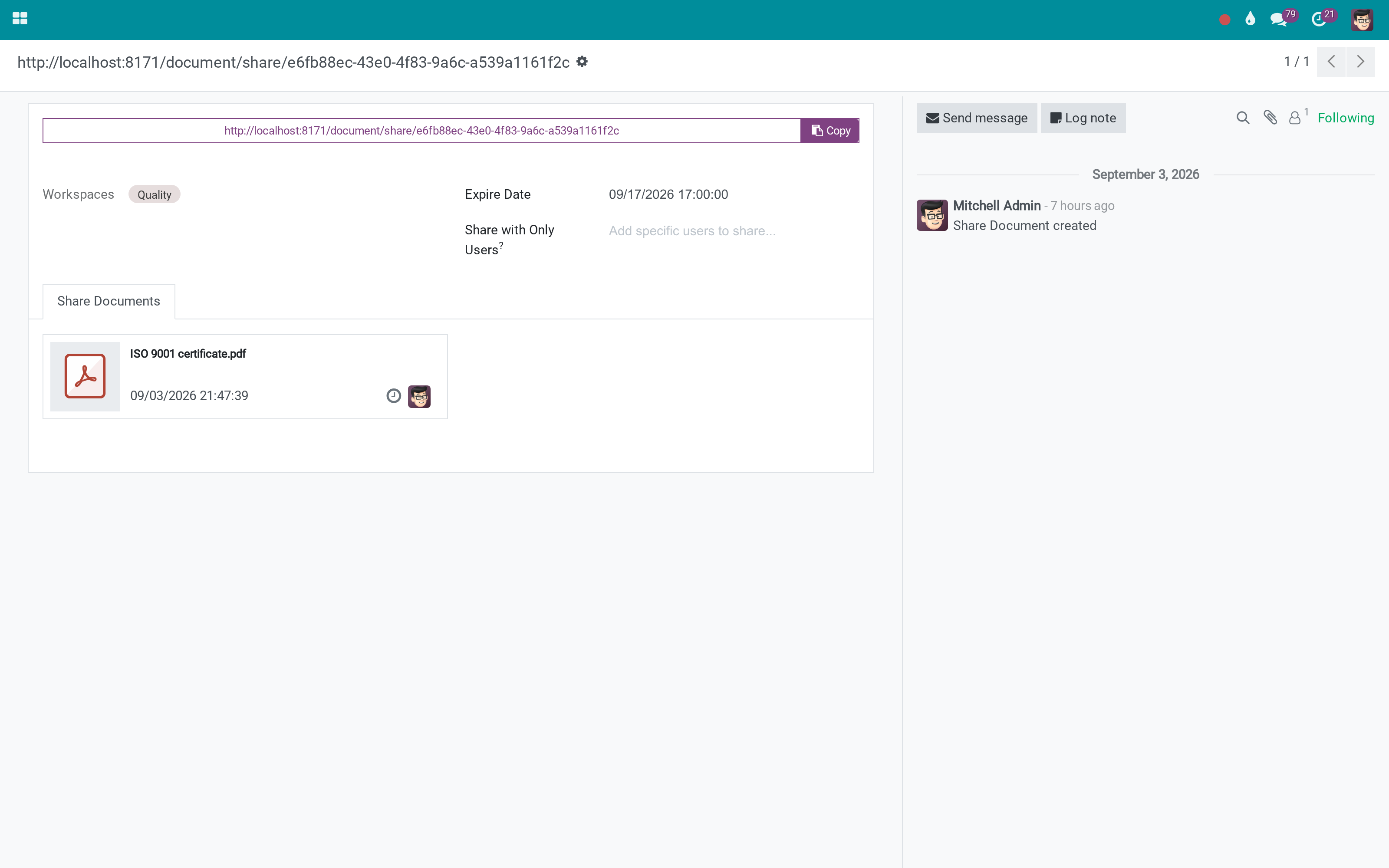Click the attachments paperclip icon
Image resolution: width=1389 pixels, height=868 pixels.
point(1270,118)
